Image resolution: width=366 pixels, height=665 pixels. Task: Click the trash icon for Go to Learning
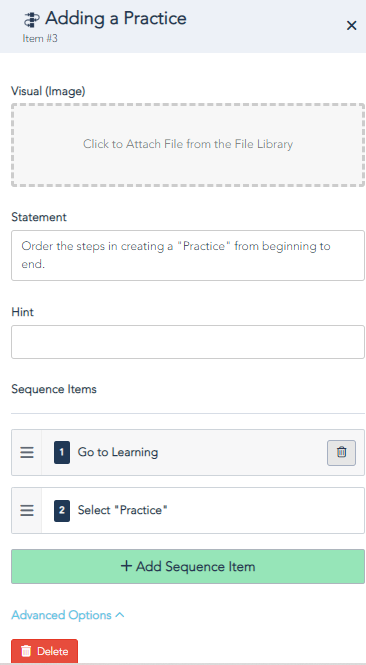(x=341, y=453)
